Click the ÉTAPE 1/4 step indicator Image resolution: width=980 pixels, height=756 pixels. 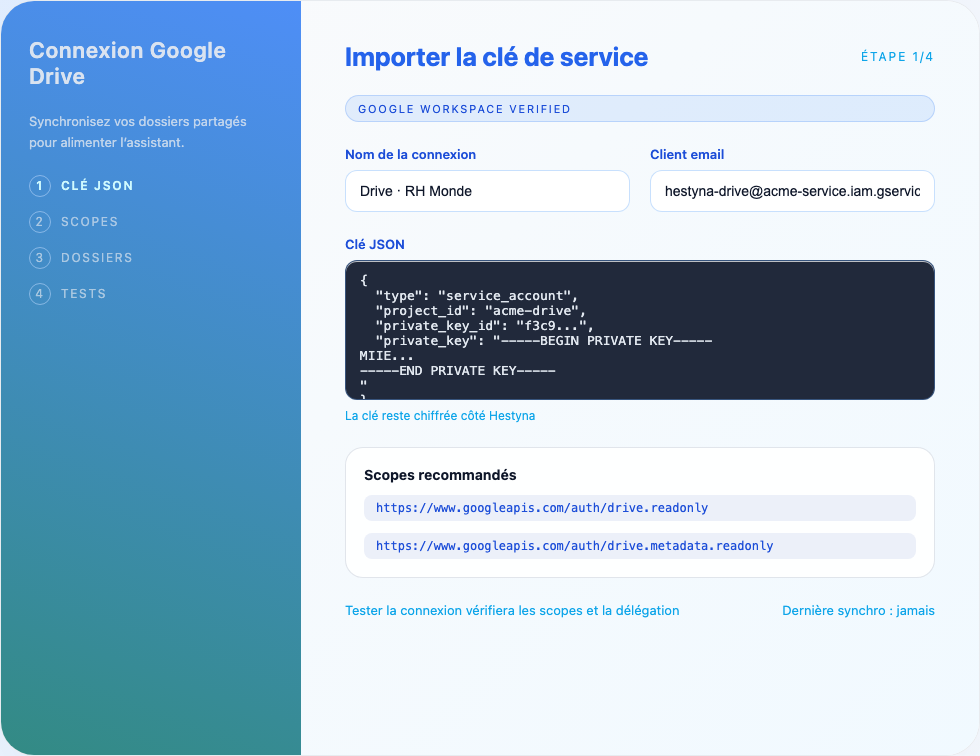coord(896,57)
